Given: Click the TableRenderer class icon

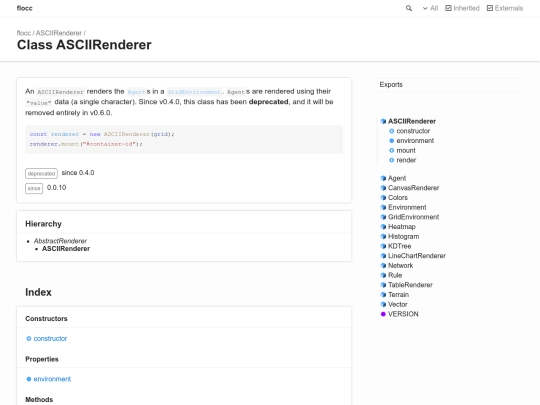Looking at the screenshot, I should [383, 285].
